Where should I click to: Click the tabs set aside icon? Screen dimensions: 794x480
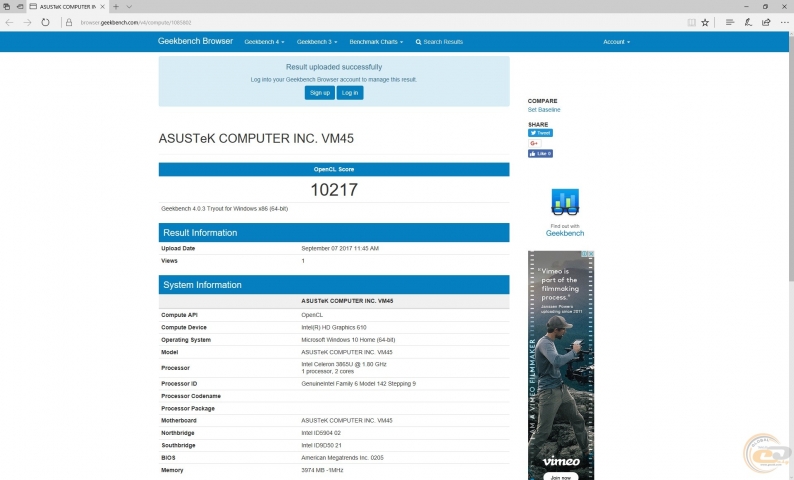coord(6,7)
